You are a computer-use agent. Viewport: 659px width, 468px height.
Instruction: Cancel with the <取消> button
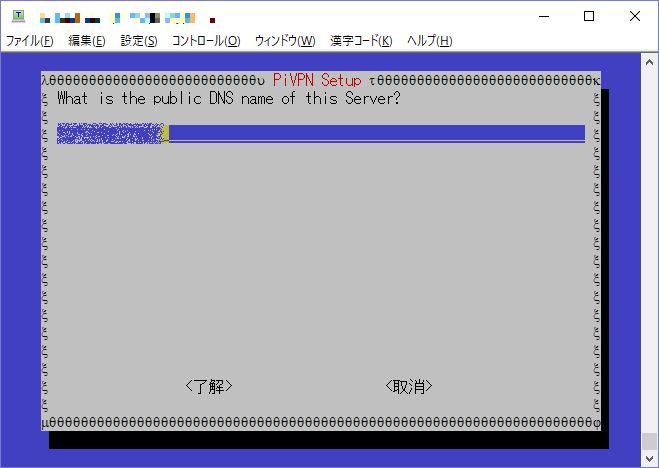[409, 386]
